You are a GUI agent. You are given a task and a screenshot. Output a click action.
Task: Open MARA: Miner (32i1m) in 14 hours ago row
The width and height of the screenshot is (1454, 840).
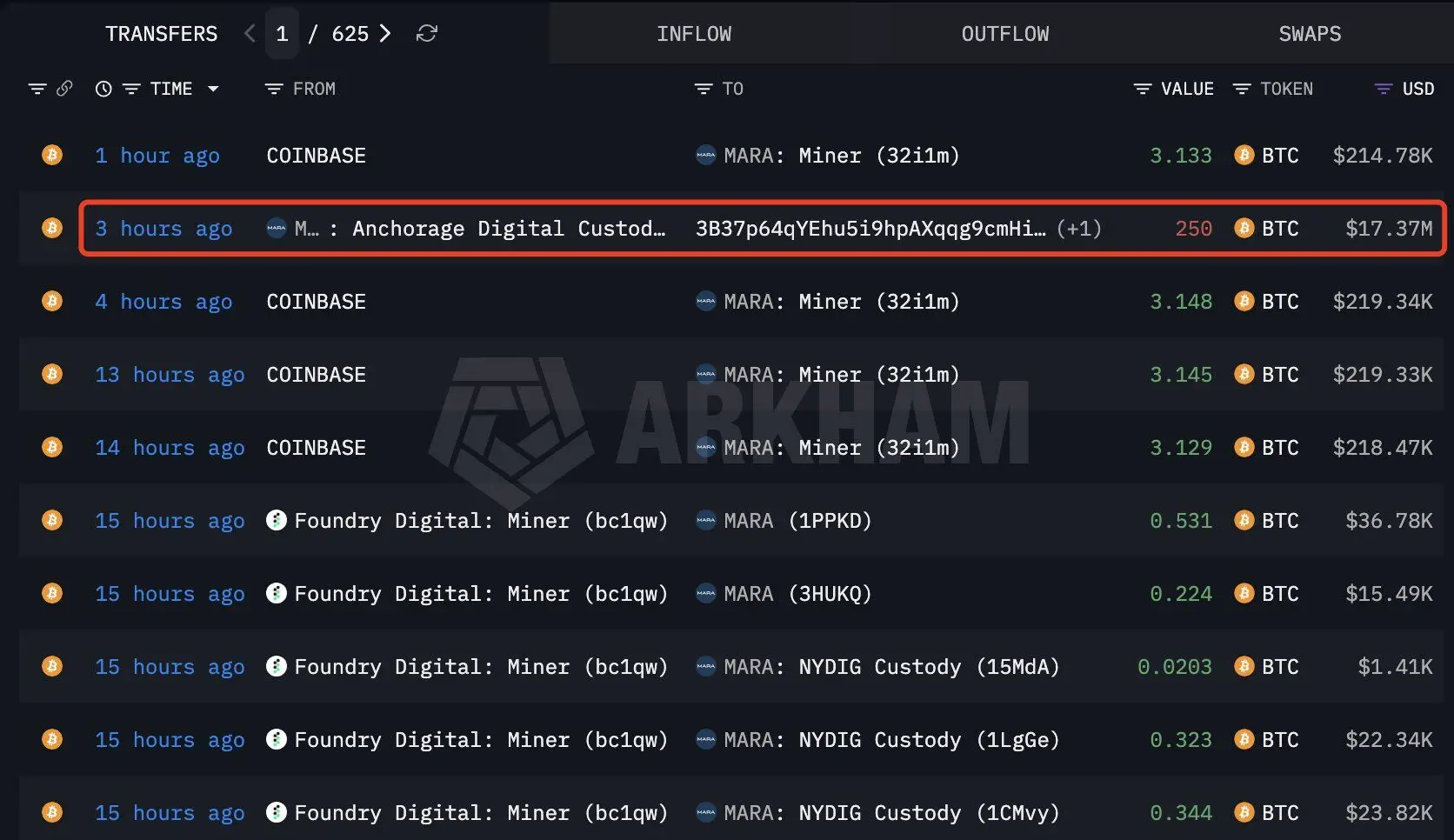click(842, 448)
